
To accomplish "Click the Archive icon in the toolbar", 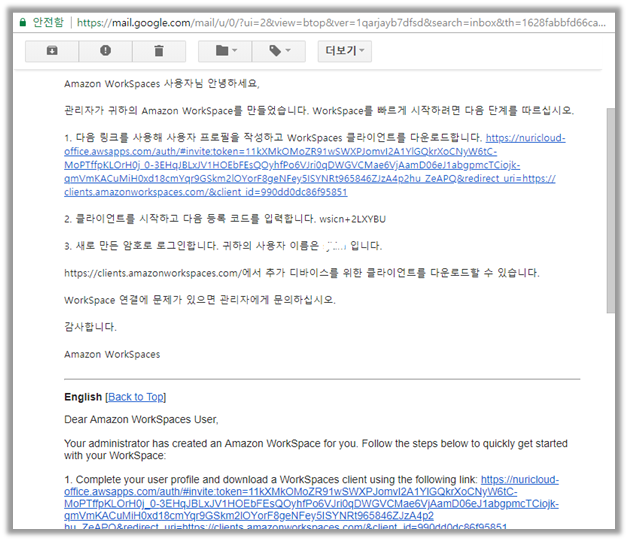I will pyautogui.click(x=52, y=50).
